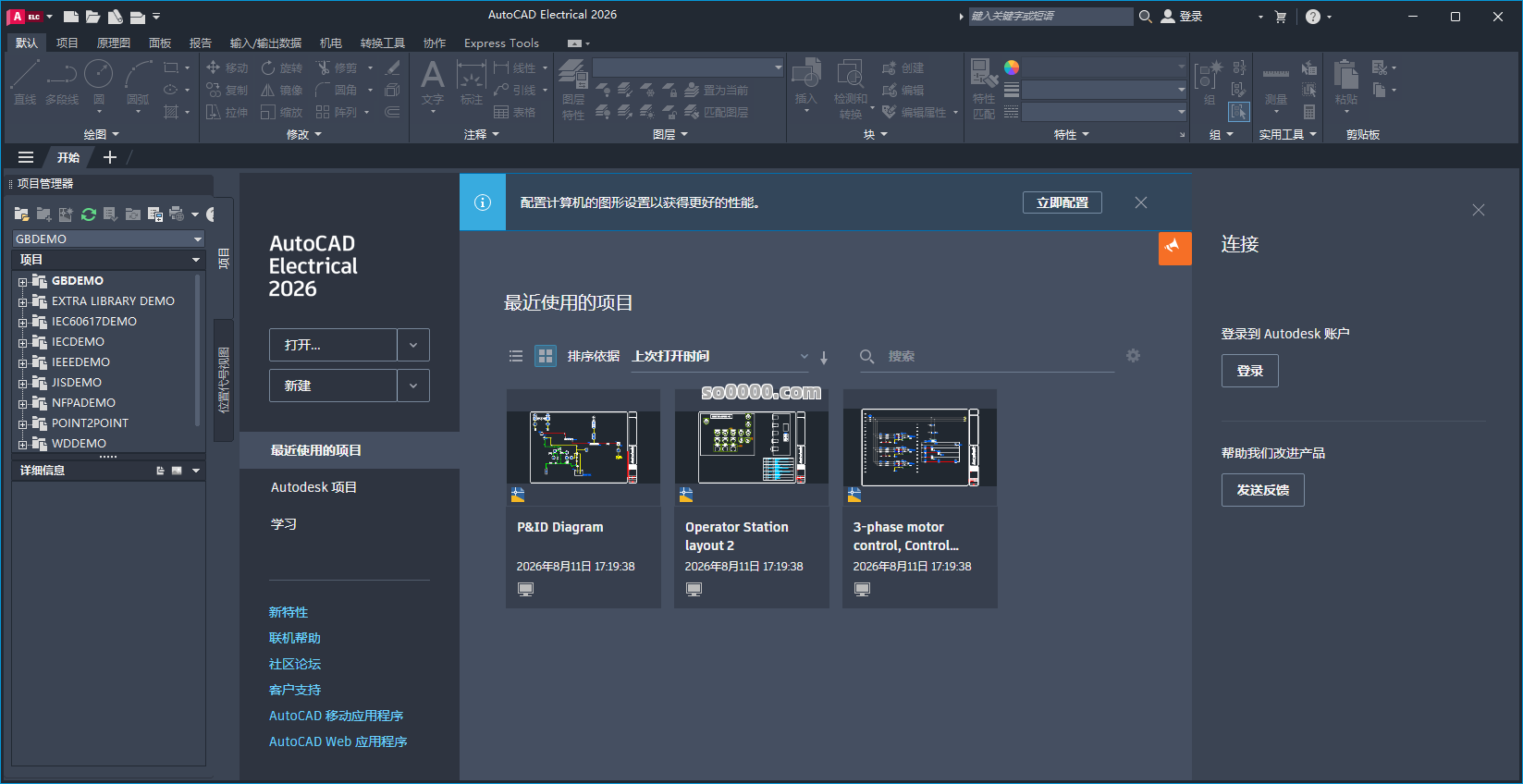Click the shopping cart icon in title bar
1523x784 pixels.
pos(1281,17)
